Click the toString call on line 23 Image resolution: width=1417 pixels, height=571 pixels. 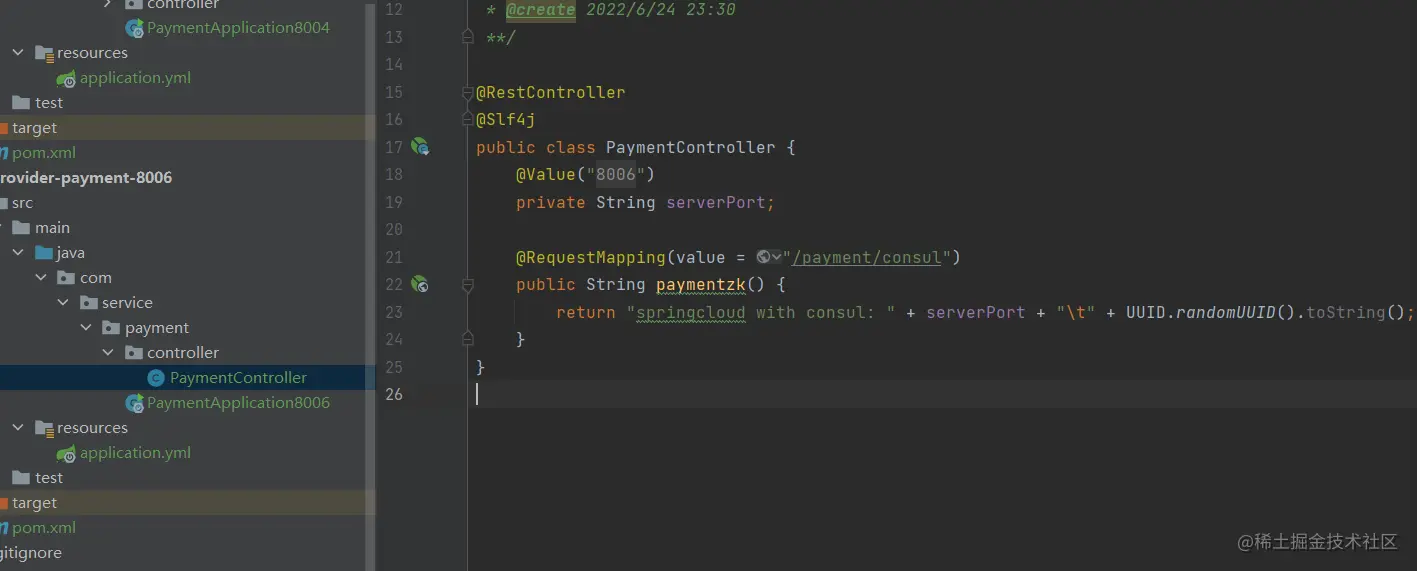point(1345,312)
